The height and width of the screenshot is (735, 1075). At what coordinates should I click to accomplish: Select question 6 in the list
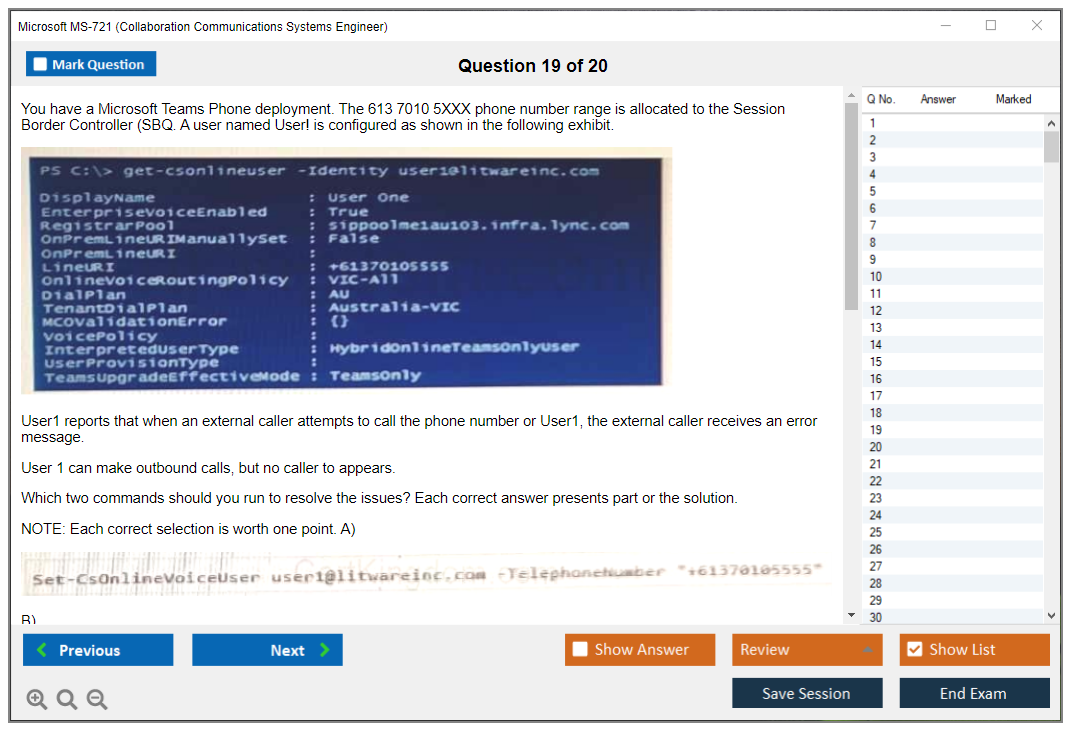pos(954,208)
